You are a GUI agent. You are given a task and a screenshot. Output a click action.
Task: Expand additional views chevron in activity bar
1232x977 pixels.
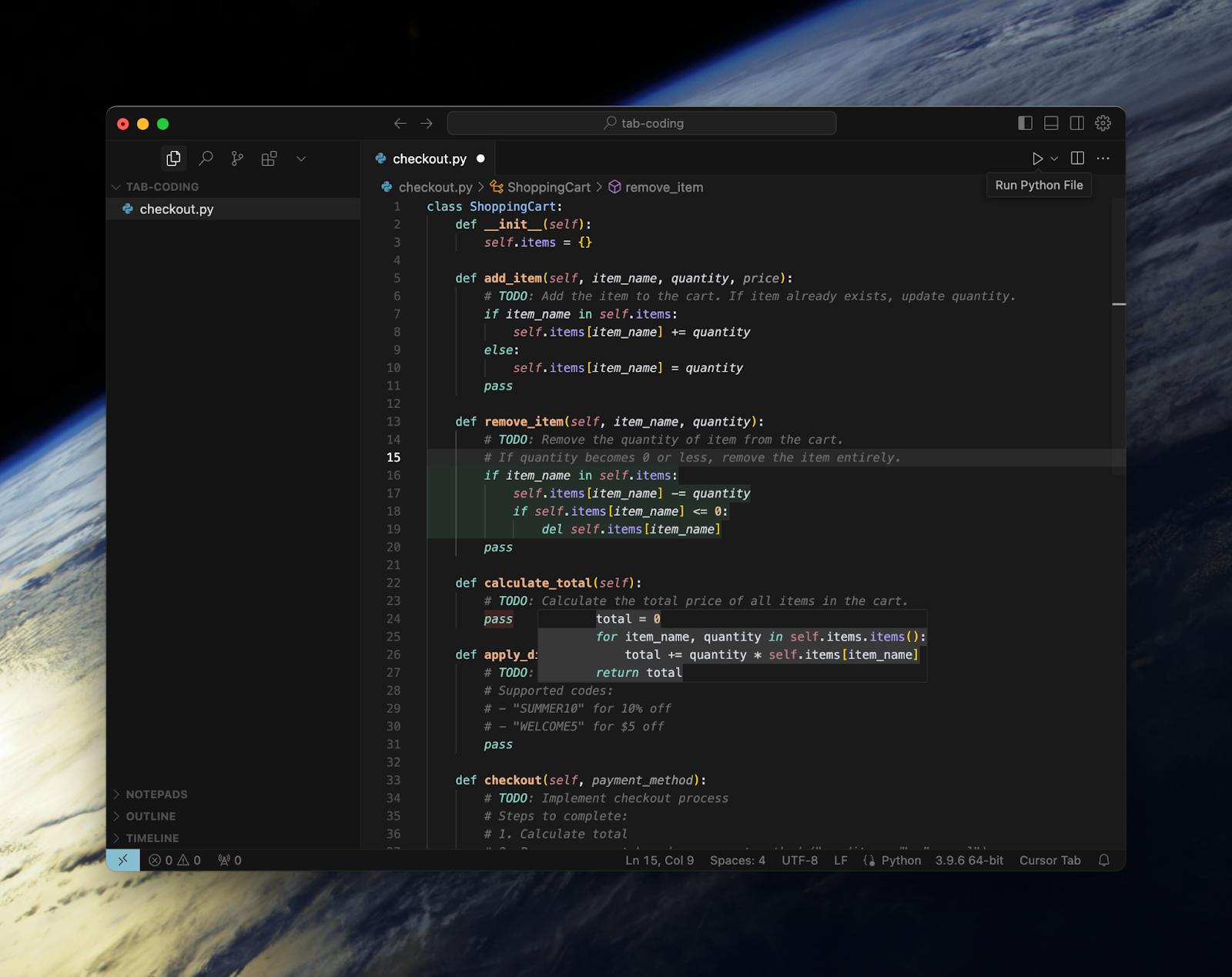point(301,159)
